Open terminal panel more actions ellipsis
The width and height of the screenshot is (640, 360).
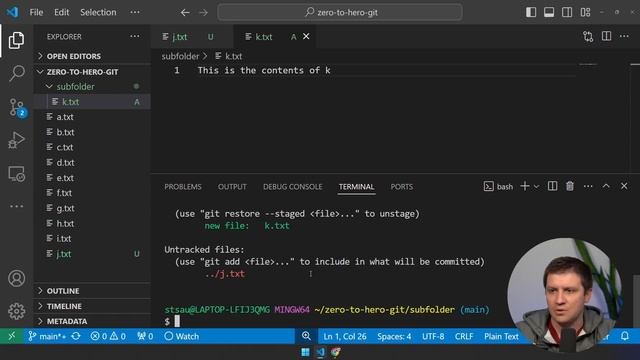pos(588,186)
